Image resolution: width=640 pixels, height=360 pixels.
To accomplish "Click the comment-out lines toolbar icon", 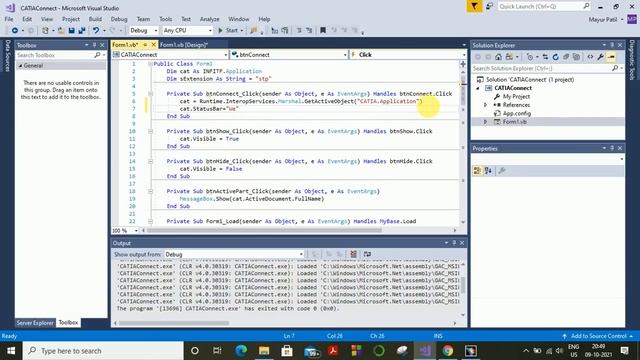I will coord(299,31).
